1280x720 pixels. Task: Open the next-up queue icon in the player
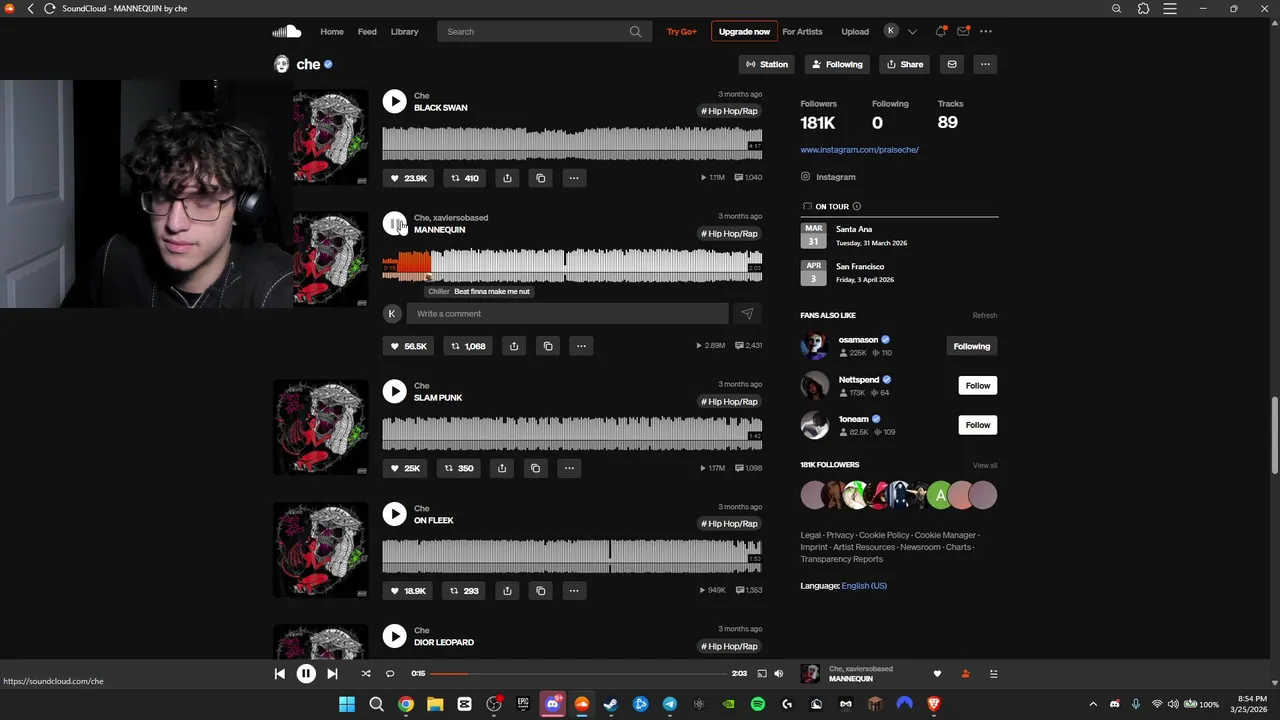pos(993,674)
